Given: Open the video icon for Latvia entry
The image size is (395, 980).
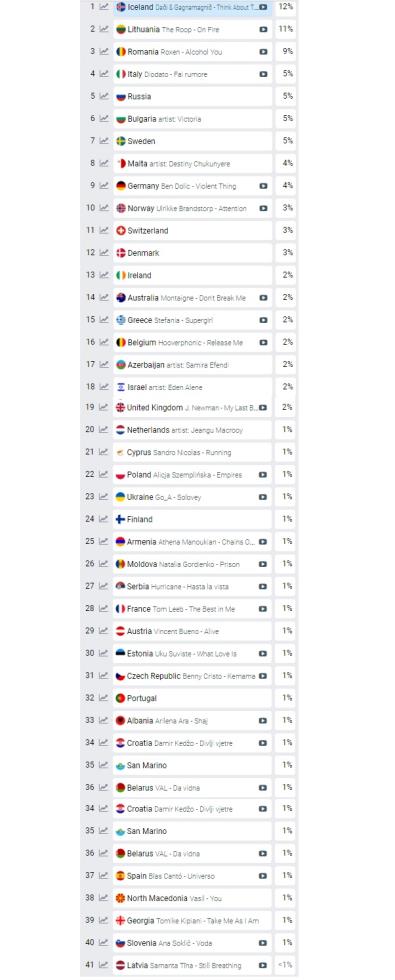Looking at the screenshot, I should point(263,966).
